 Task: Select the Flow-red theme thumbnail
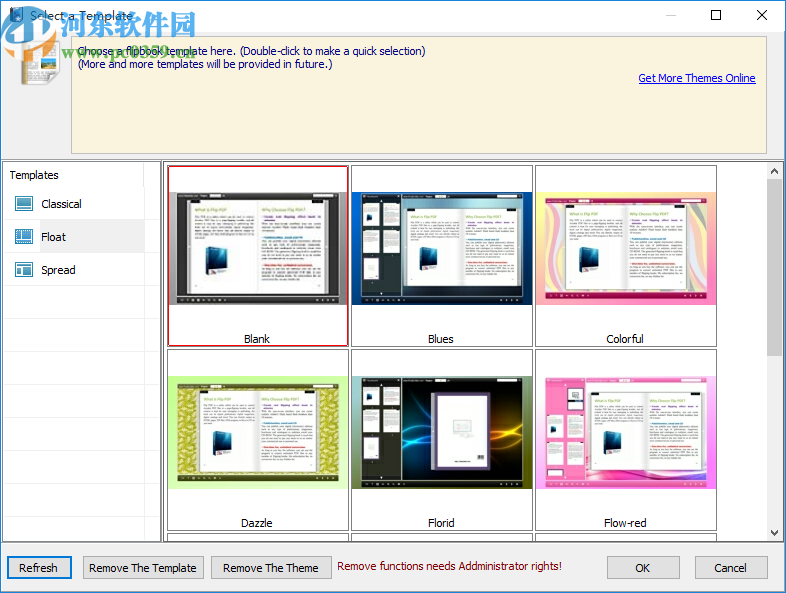[626, 433]
